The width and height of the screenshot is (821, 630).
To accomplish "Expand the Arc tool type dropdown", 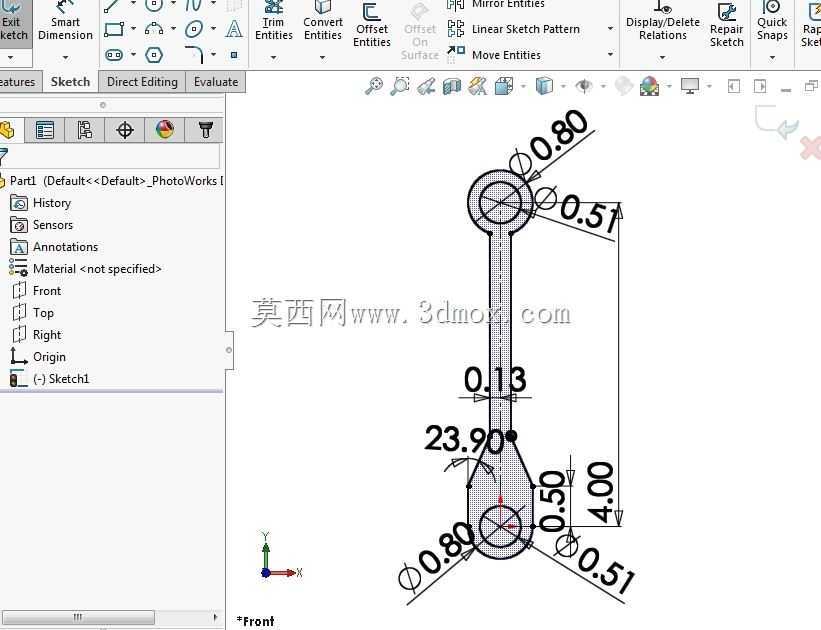I will (x=173, y=29).
